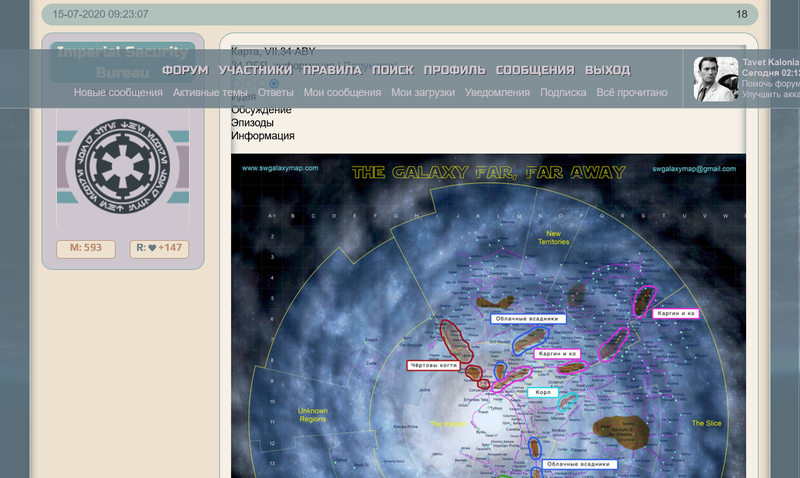Open Поиск in the navigation bar
Screen dimensions: 800x478
tap(393, 70)
